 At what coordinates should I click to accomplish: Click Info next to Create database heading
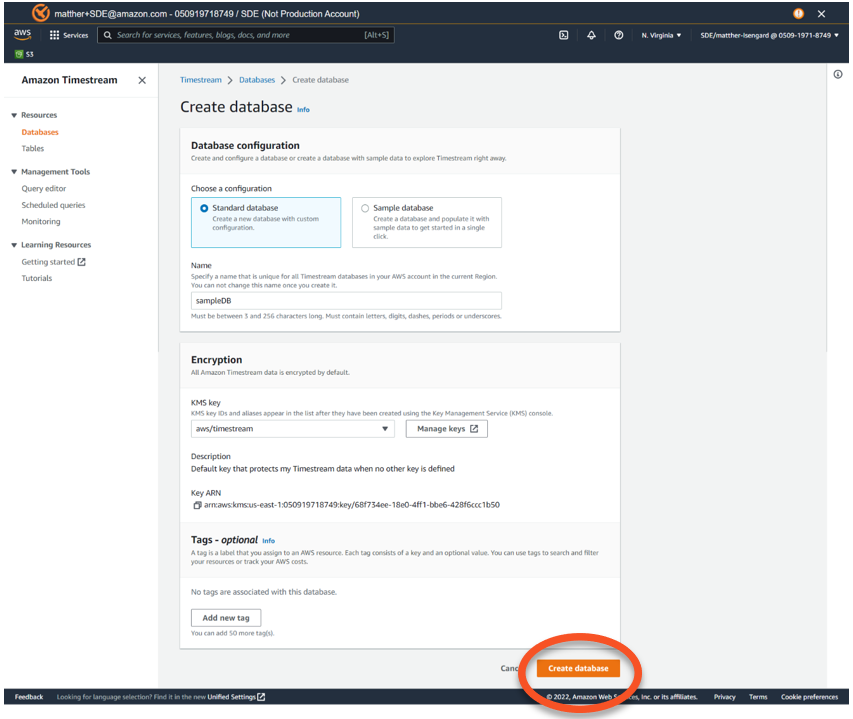pyautogui.click(x=303, y=110)
